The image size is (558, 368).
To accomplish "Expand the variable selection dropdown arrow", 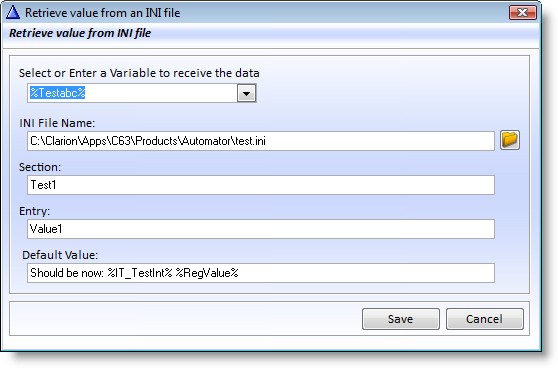I will [x=246, y=93].
